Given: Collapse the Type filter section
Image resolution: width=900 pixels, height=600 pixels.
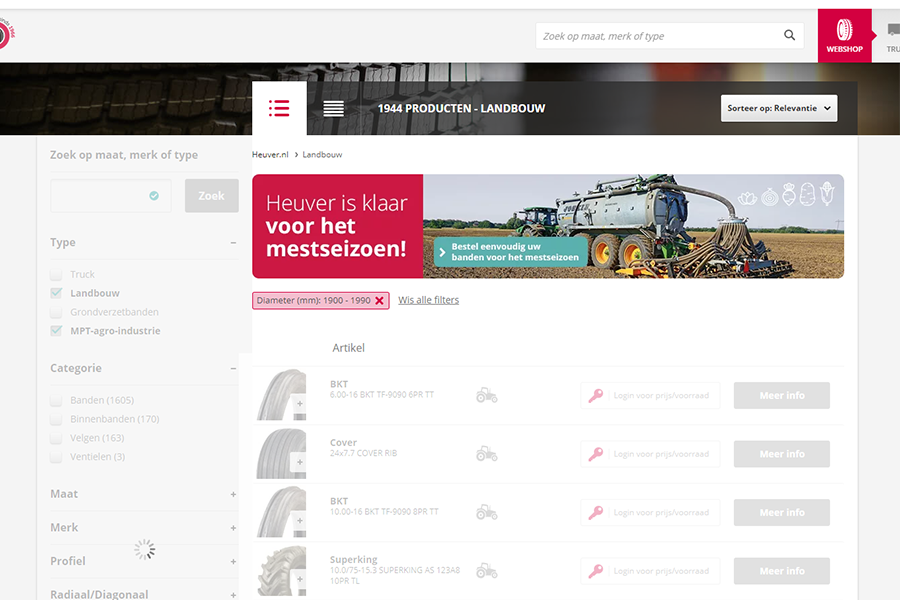Looking at the screenshot, I should 233,243.
